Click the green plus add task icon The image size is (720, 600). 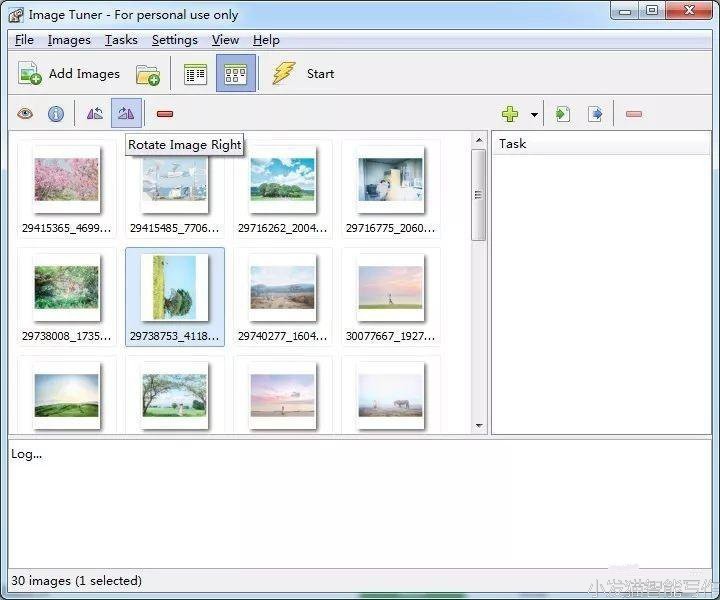pyautogui.click(x=510, y=114)
